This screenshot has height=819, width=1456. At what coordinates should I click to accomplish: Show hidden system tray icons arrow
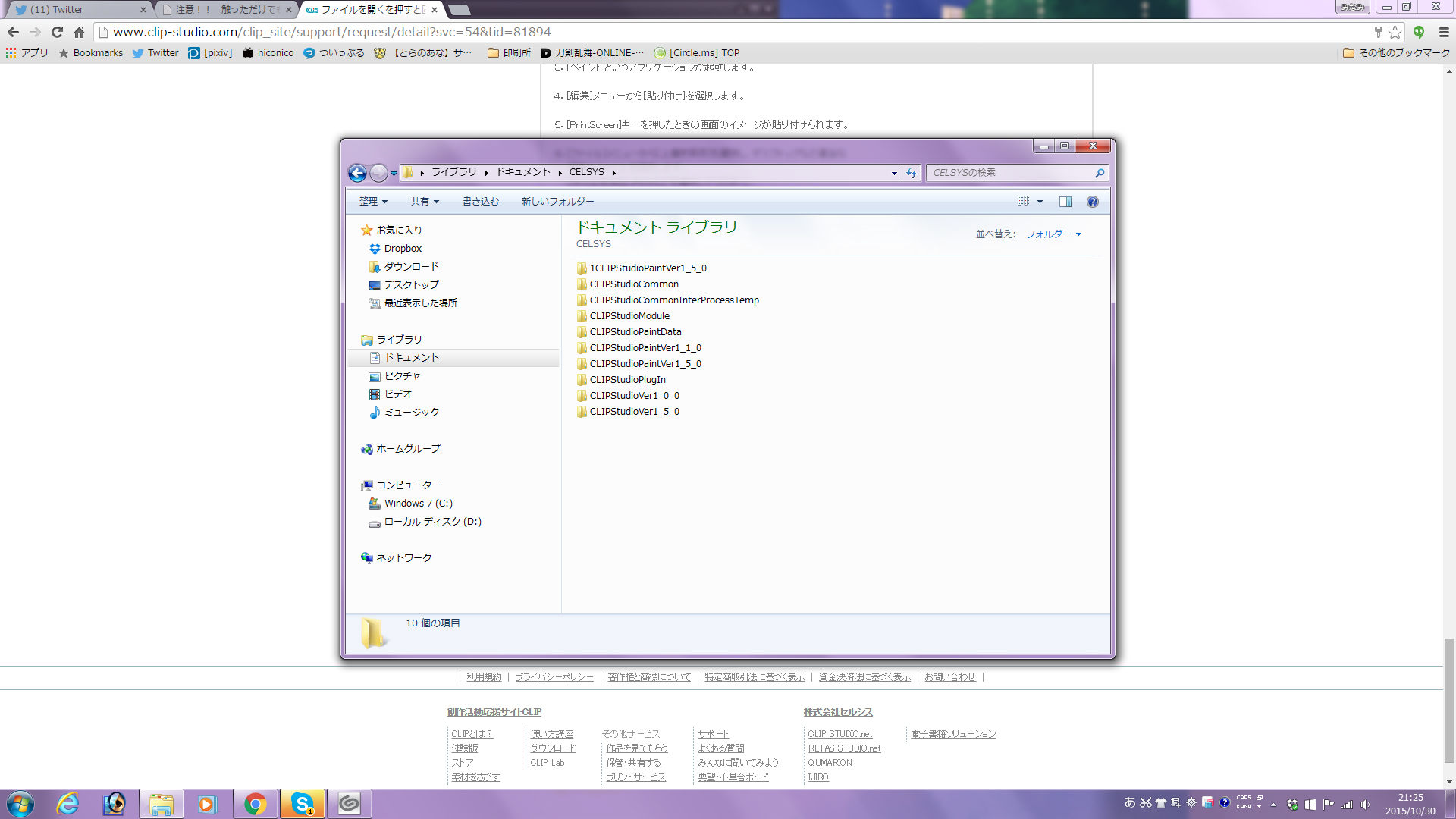click(1273, 805)
